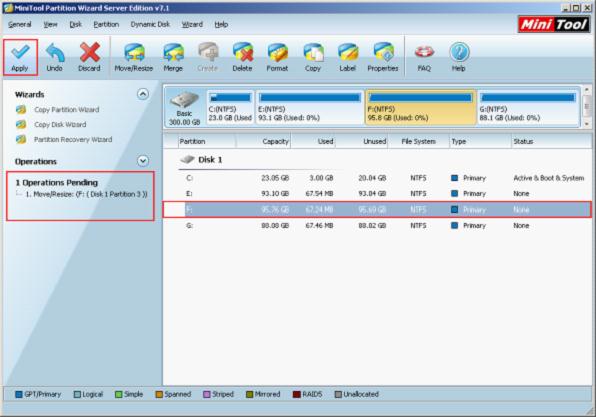The width and height of the screenshot is (596, 417).
Task: Click the Simple legend color swatch
Action: click(x=119, y=394)
